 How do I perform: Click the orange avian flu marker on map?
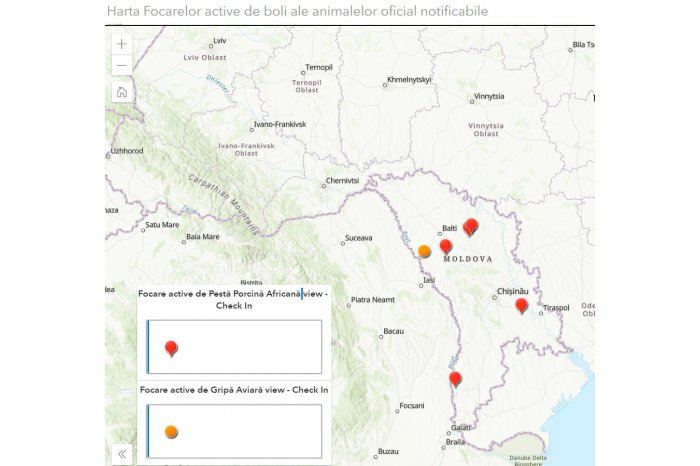coord(424,251)
